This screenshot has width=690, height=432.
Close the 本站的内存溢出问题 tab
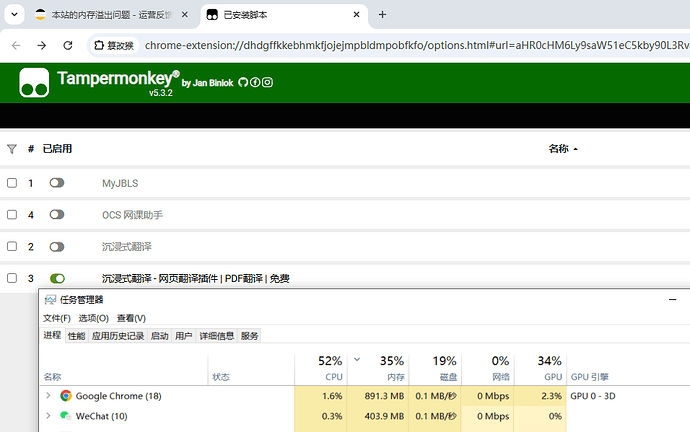pyautogui.click(x=185, y=15)
